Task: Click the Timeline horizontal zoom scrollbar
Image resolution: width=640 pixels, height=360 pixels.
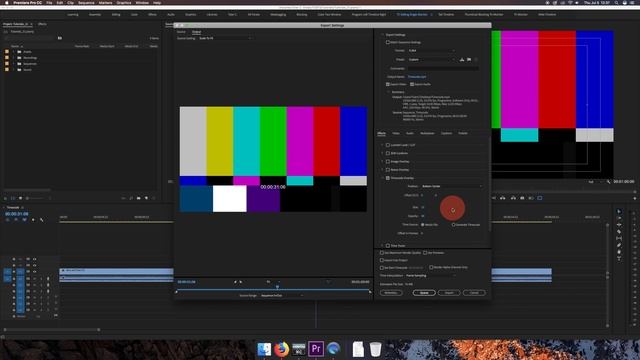Action: click(x=51, y=329)
